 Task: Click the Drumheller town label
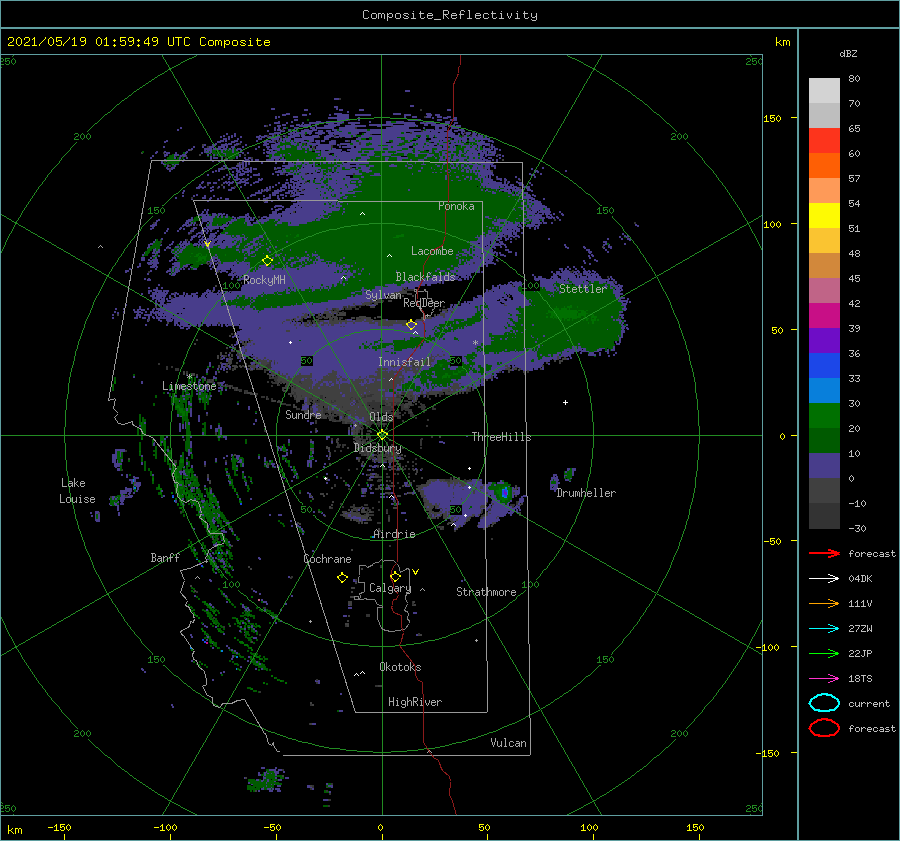coord(586,493)
